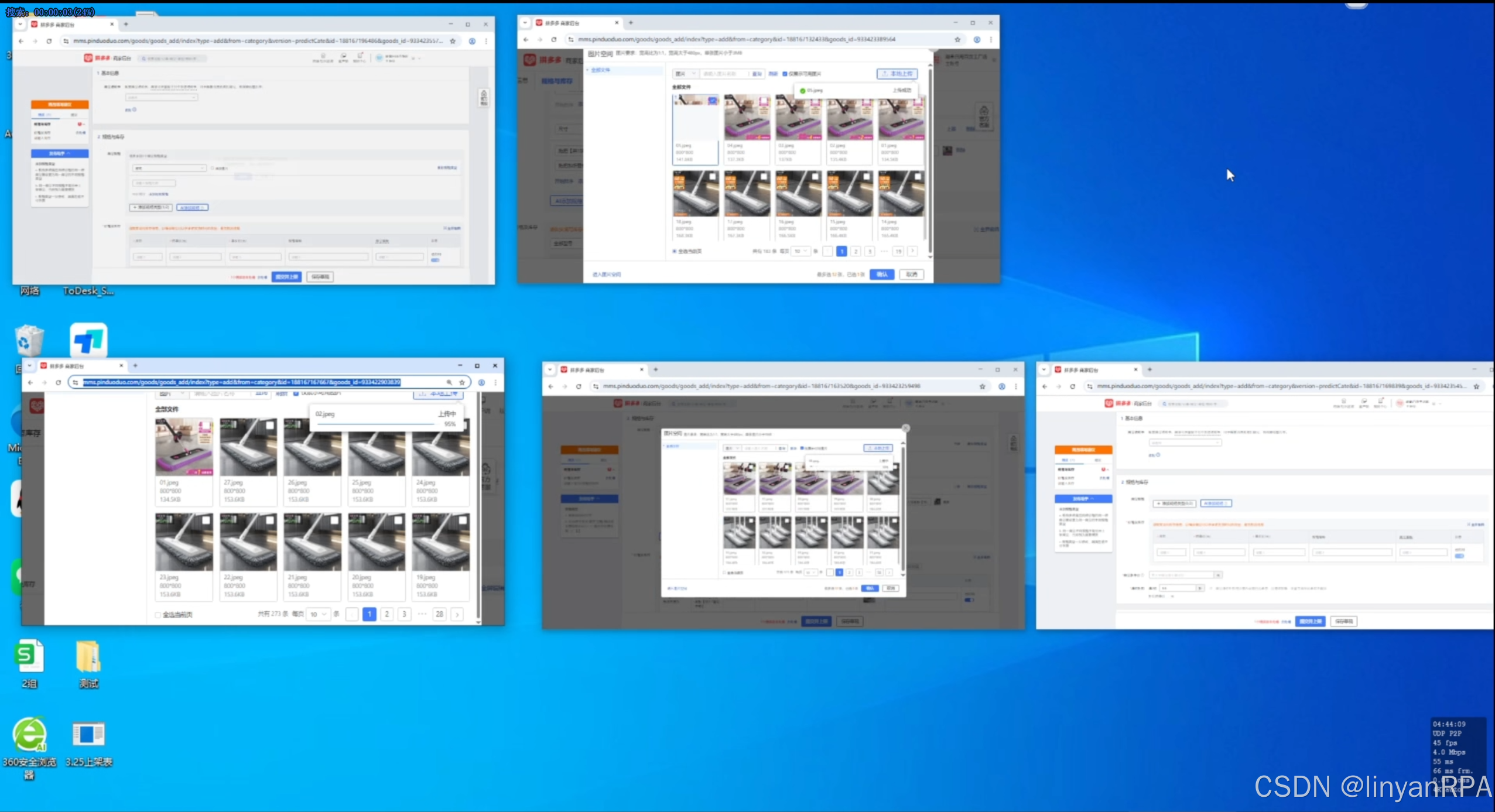Add new tab in 图片空间 top window
The height and width of the screenshot is (812, 1495).
point(631,22)
